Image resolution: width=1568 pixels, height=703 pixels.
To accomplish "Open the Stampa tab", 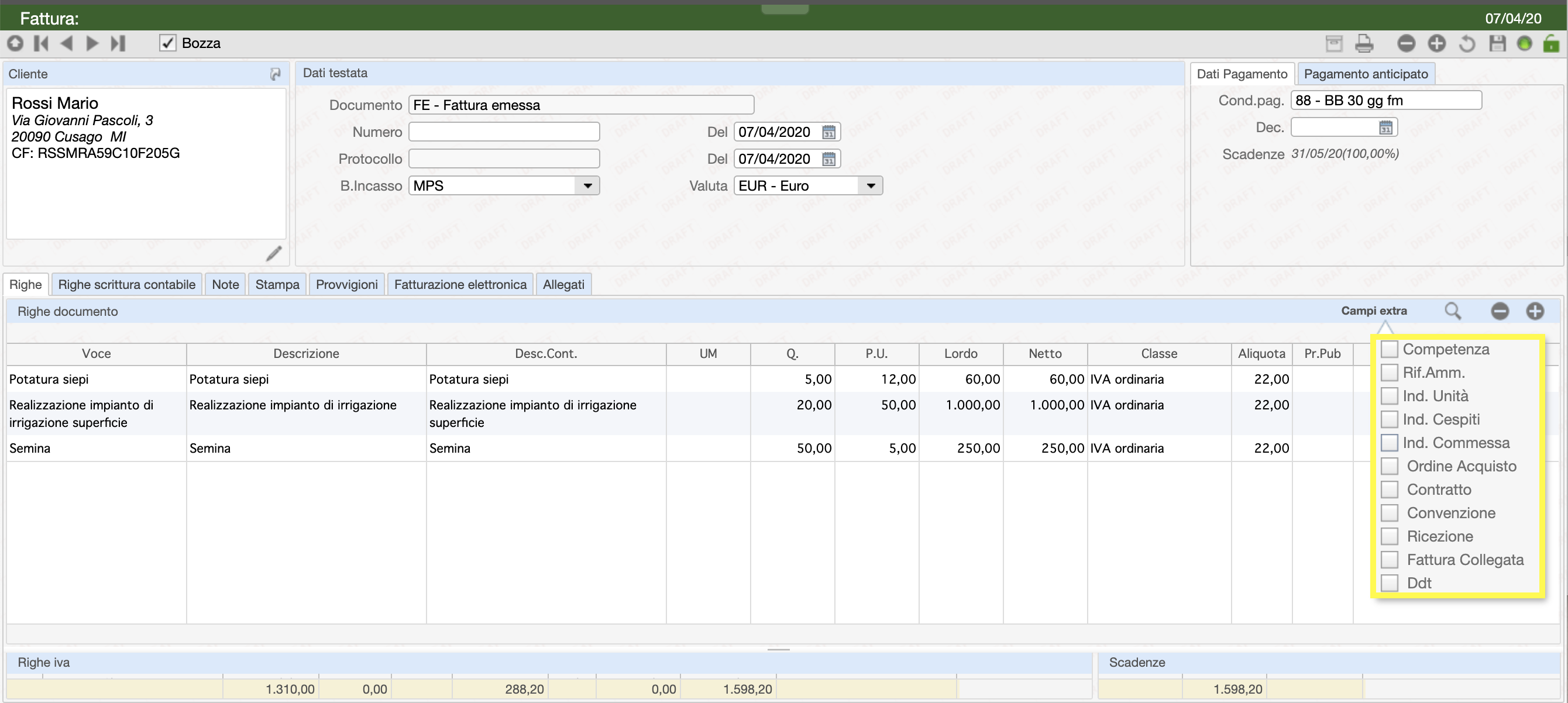I will pos(277,284).
